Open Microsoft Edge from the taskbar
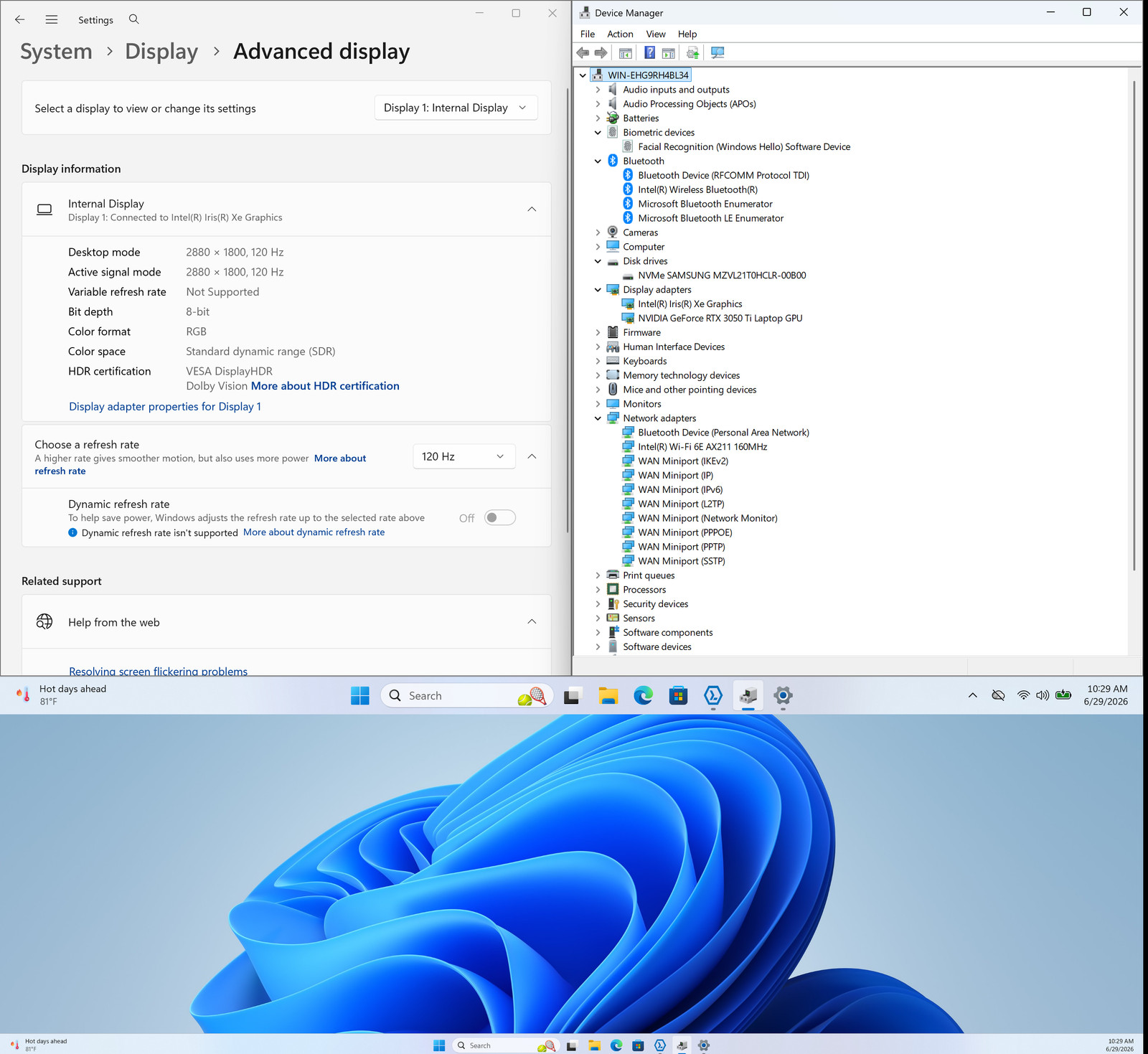The image size is (1148, 1054). click(643, 695)
